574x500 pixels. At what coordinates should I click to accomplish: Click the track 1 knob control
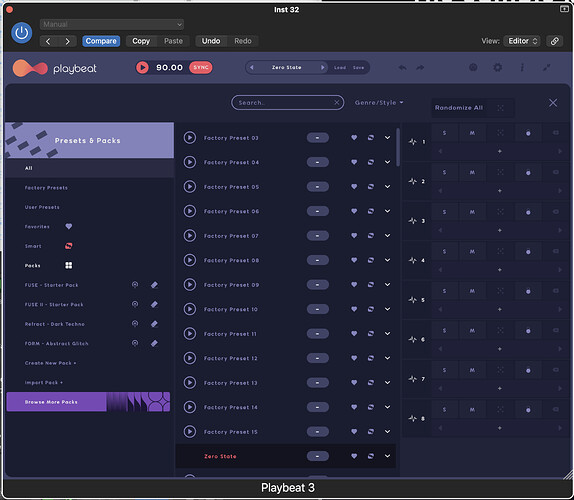528,133
